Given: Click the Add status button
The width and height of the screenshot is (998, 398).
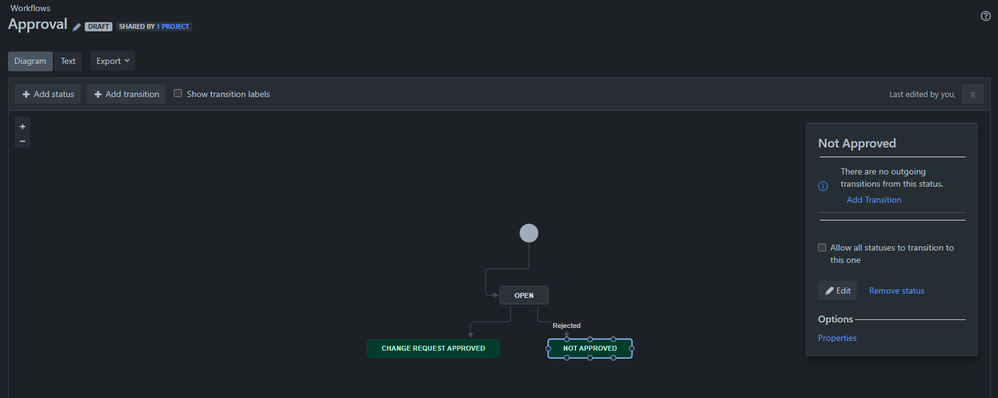Looking at the screenshot, I should pos(48,94).
